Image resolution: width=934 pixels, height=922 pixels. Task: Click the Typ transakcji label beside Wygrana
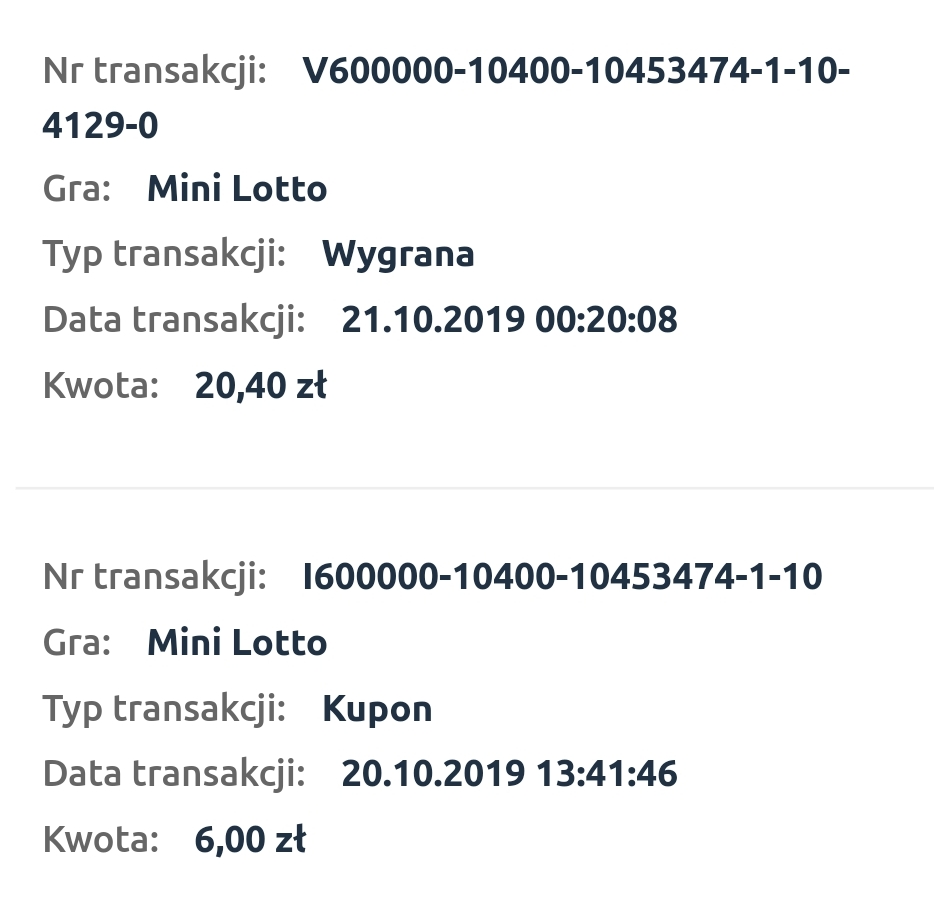(x=164, y=254)
